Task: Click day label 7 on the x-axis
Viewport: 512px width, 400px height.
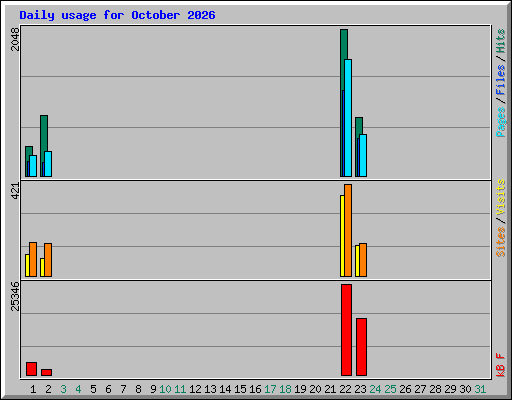Action: pyautogui.click(x=123, y=389)
